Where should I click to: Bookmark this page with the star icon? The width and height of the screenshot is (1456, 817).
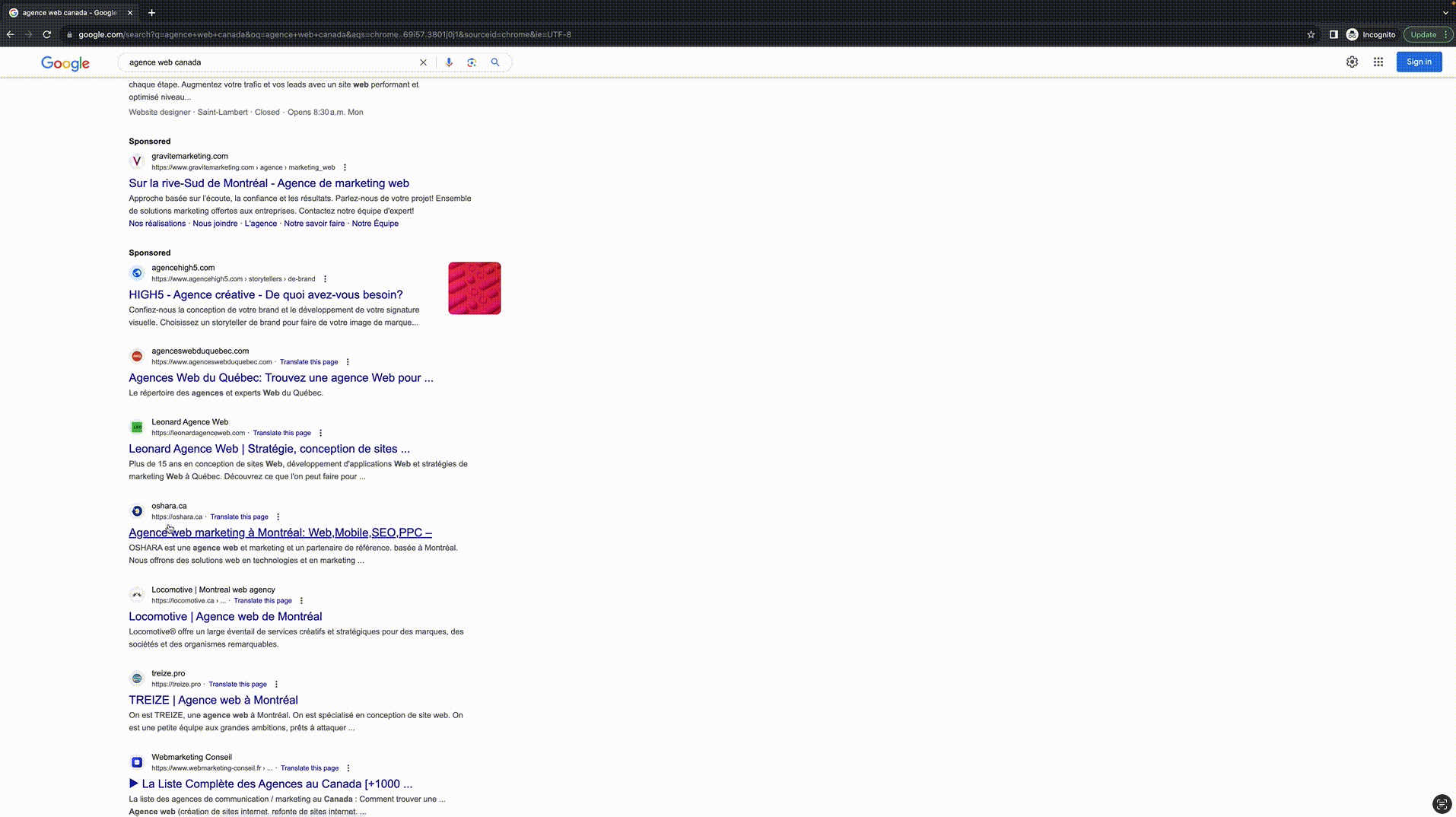click(x=1311, y=34)
